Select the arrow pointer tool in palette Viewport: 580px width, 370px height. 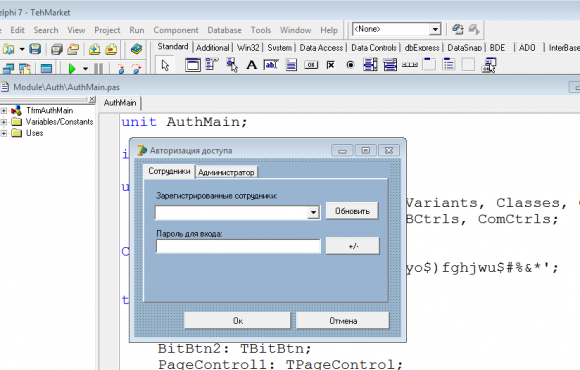[x=165, y=65]
